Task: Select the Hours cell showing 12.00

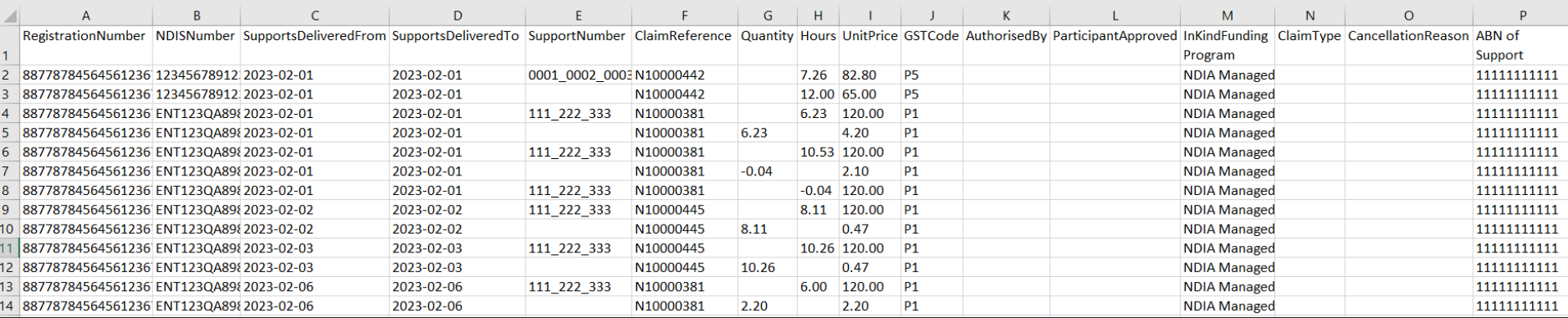Action: pyautogui.click(x=818, y=94)
